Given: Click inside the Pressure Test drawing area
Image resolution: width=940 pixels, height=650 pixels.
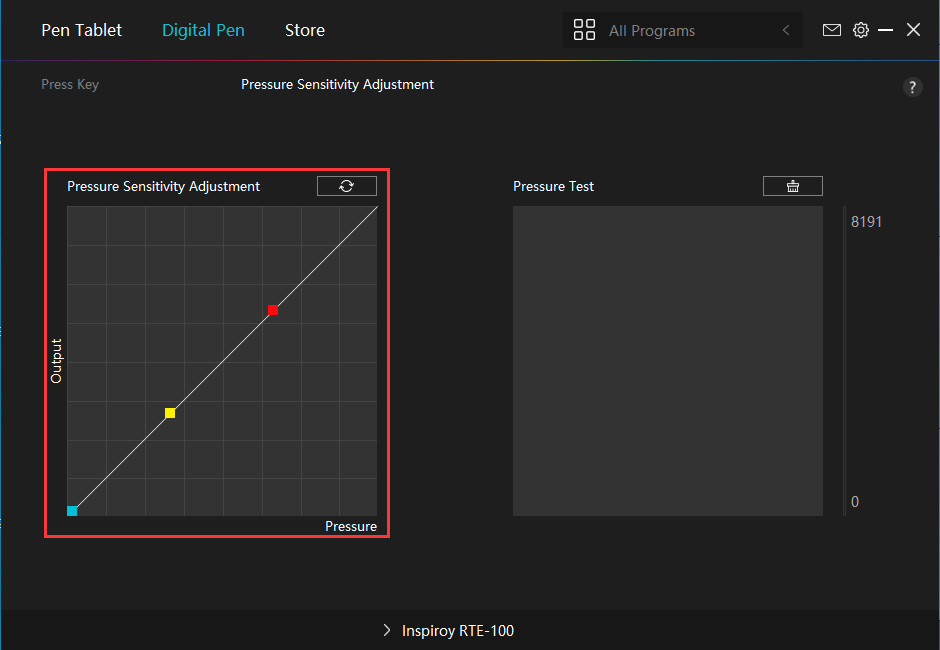Looking at the screenshot, I should [x=667, y=361].
